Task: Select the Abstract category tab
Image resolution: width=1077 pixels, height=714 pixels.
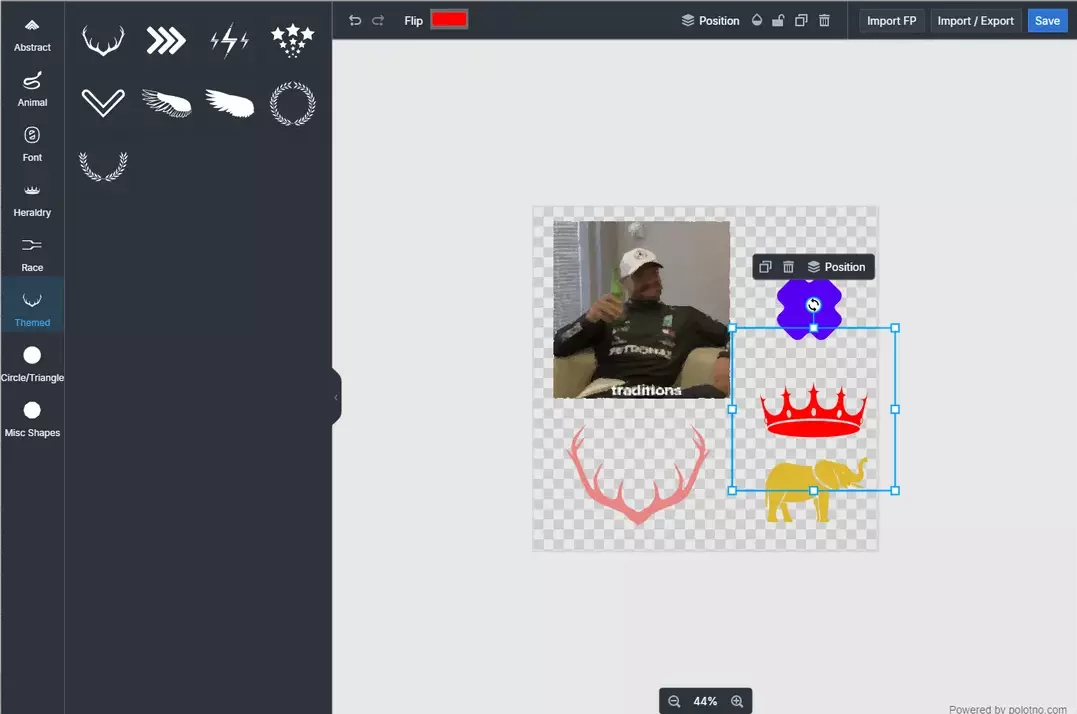Action: click(x=32, y=36)
